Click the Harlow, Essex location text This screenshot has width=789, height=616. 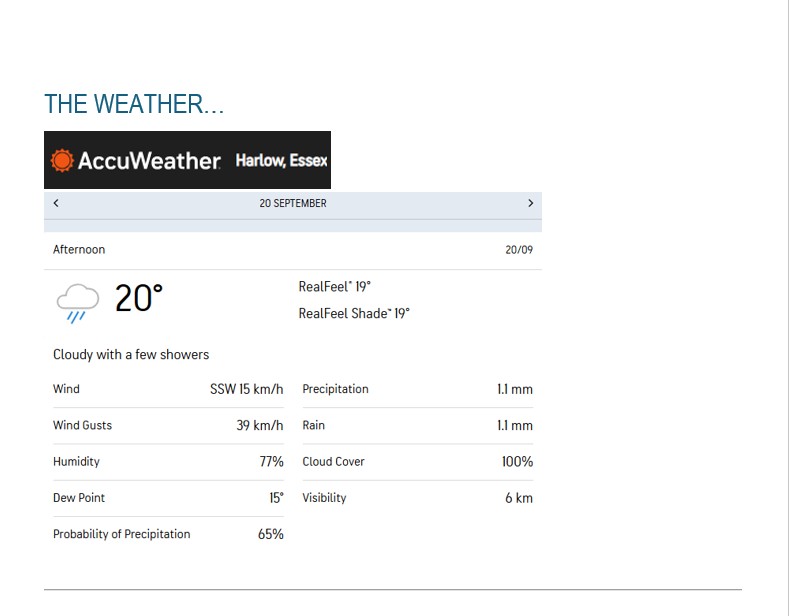coord(281,161)
